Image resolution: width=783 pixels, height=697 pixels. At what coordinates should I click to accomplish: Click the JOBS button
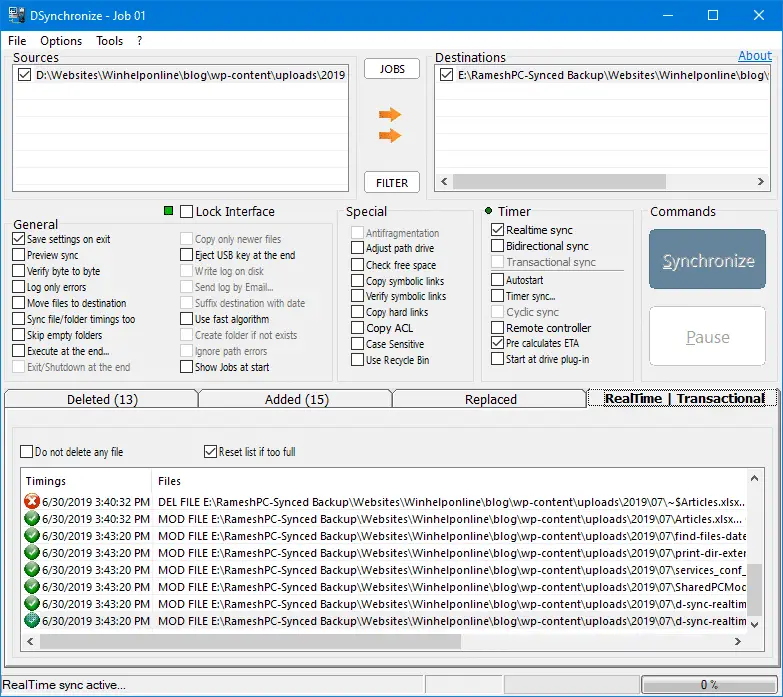pos(392,69)
